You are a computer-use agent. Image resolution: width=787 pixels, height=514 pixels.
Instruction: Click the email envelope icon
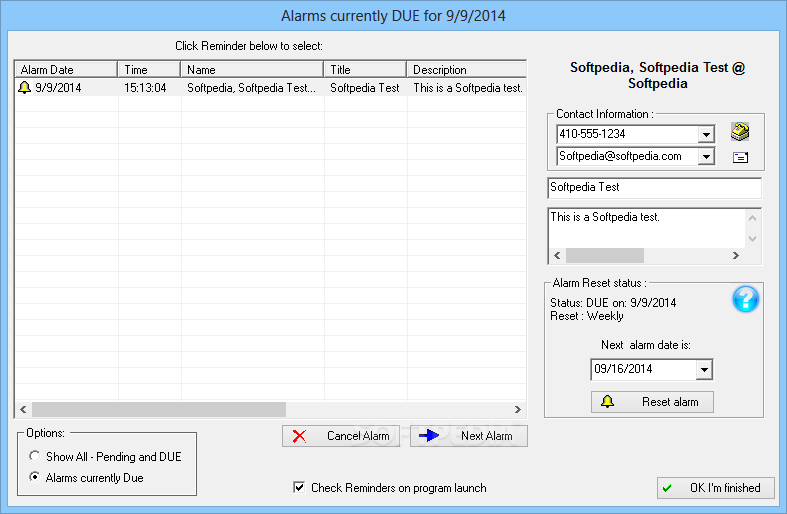740,158
